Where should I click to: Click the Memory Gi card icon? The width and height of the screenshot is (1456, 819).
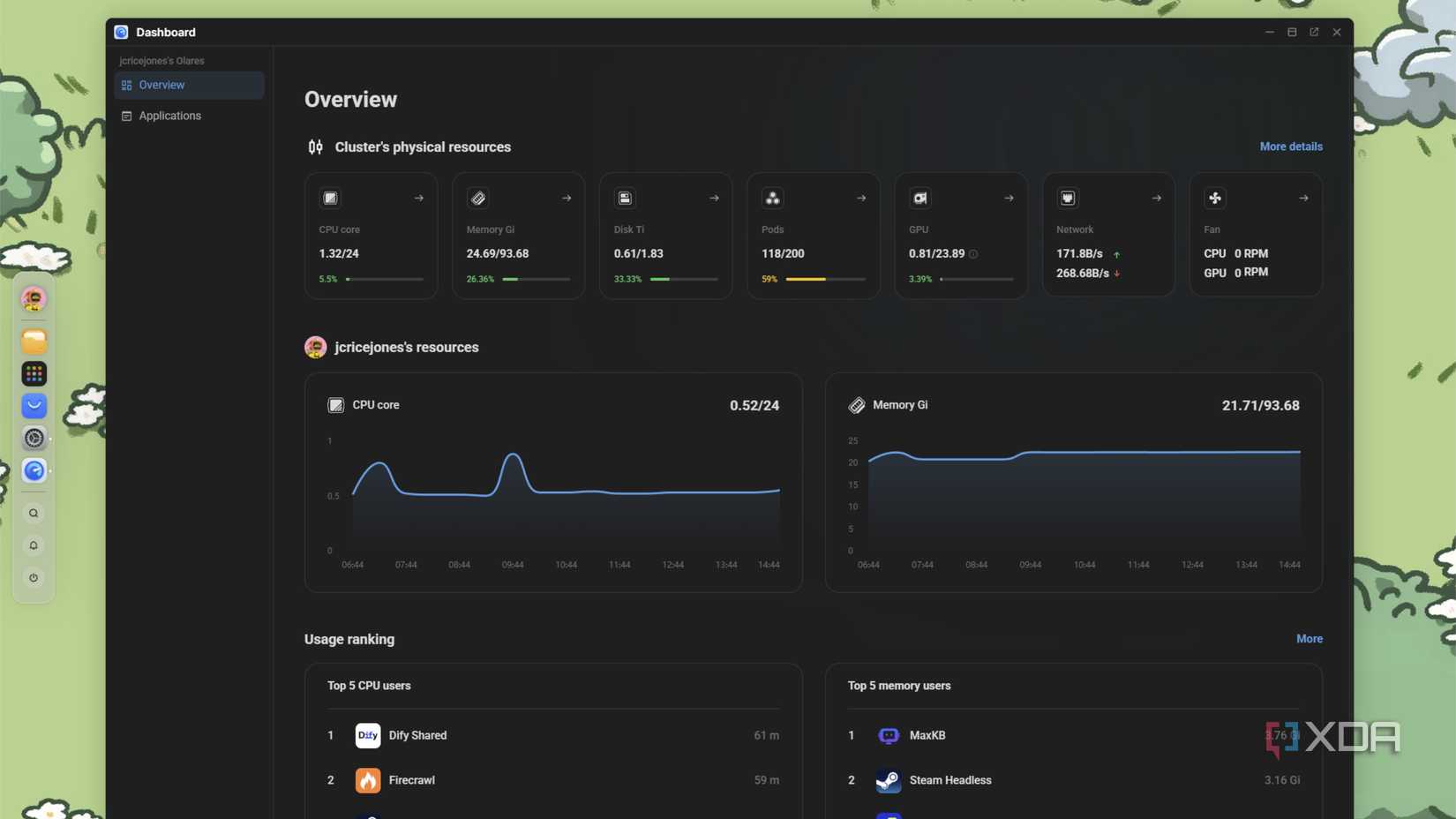[x=477, y=198]
